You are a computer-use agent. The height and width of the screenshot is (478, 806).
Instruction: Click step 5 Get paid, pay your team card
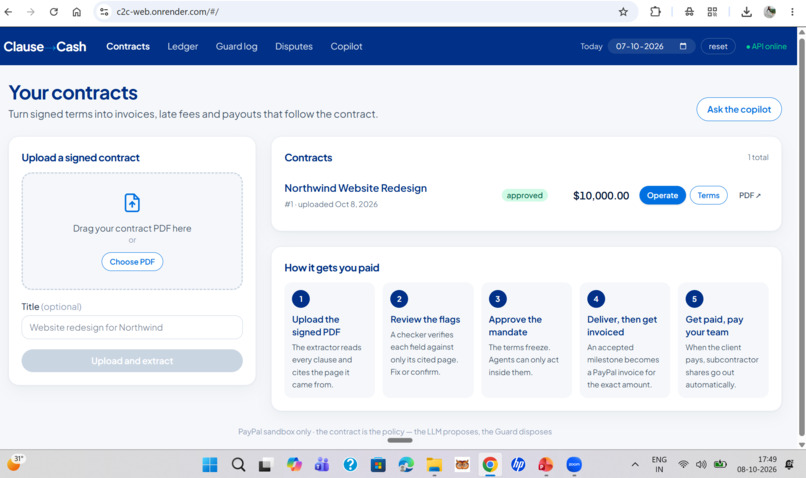pyautogui.click(x=723, y=340)
